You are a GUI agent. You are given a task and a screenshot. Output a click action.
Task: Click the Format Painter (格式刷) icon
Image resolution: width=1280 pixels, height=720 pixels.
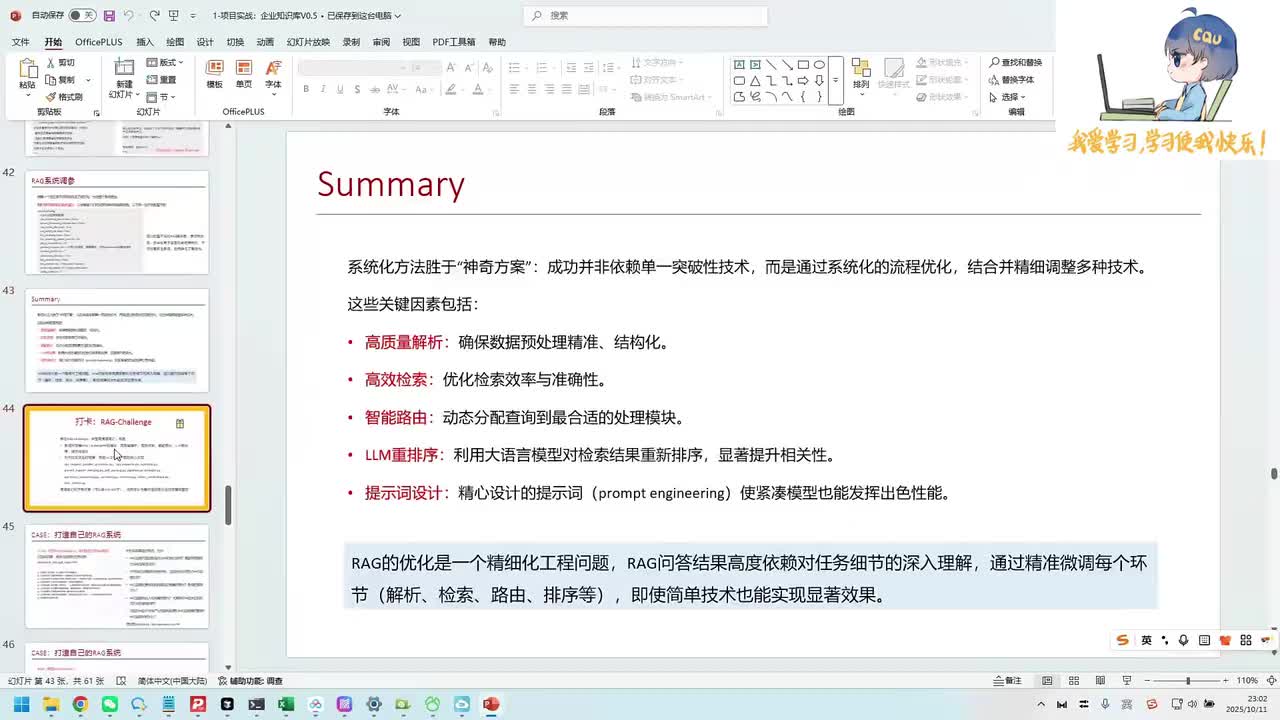pos(50,97)
